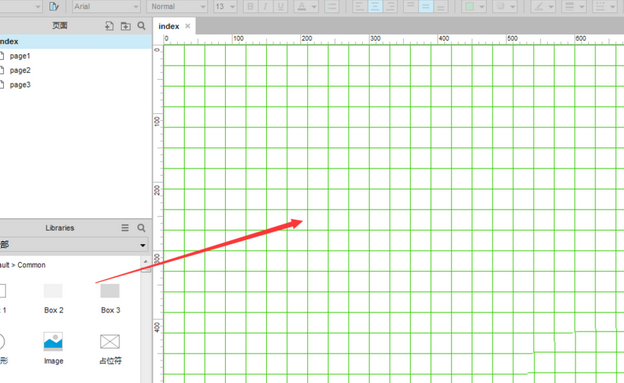Select page2 in the page tree
This screenshot has width=624, height=383.
coord(20,70)
